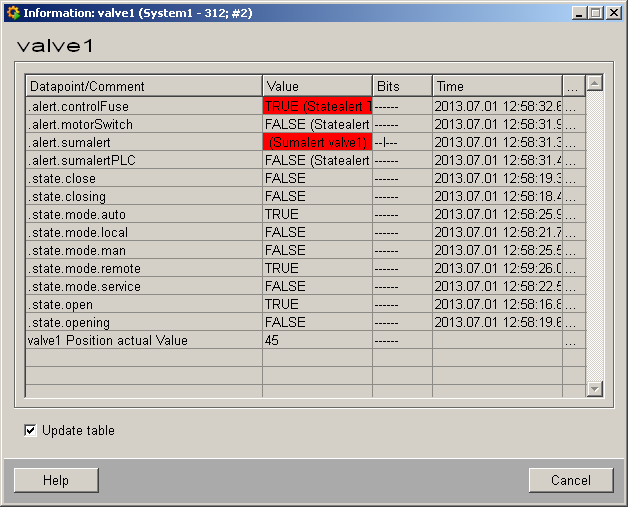
Task: Open ellipsis for valve1 Position row
Action: 574,340
